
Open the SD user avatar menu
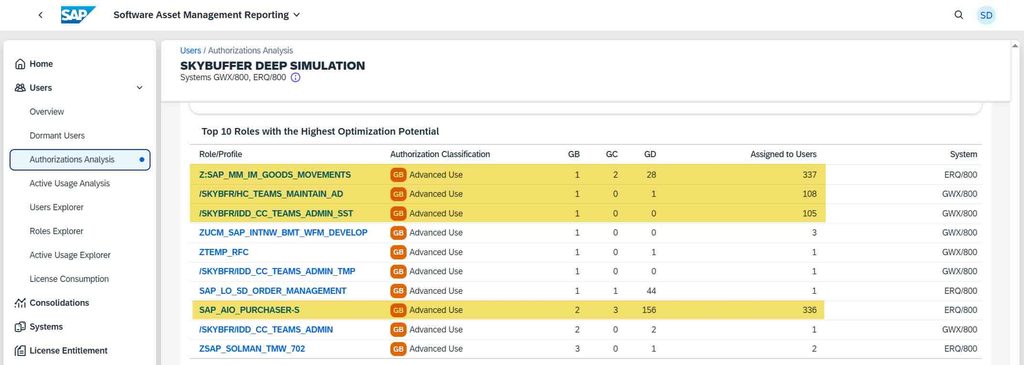(986, 15)
